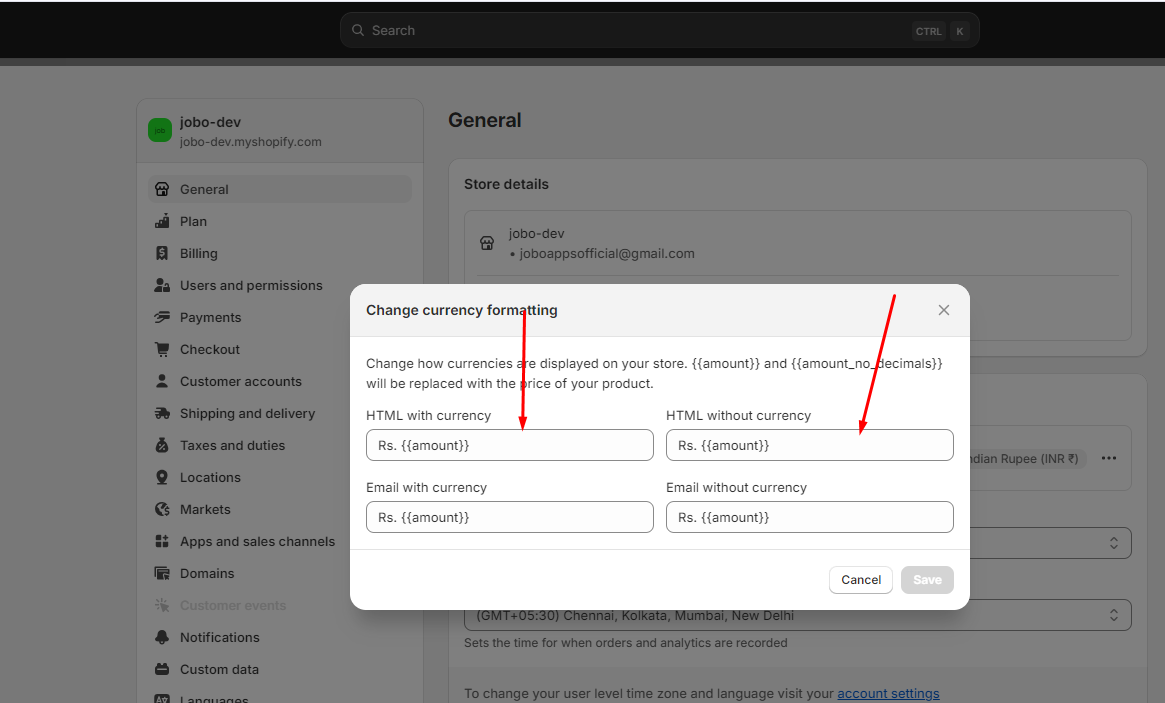The width and height of the screenshot is (1165, 703).
Task: Click the Plan chart icon
Action: [x=162, y=221]
